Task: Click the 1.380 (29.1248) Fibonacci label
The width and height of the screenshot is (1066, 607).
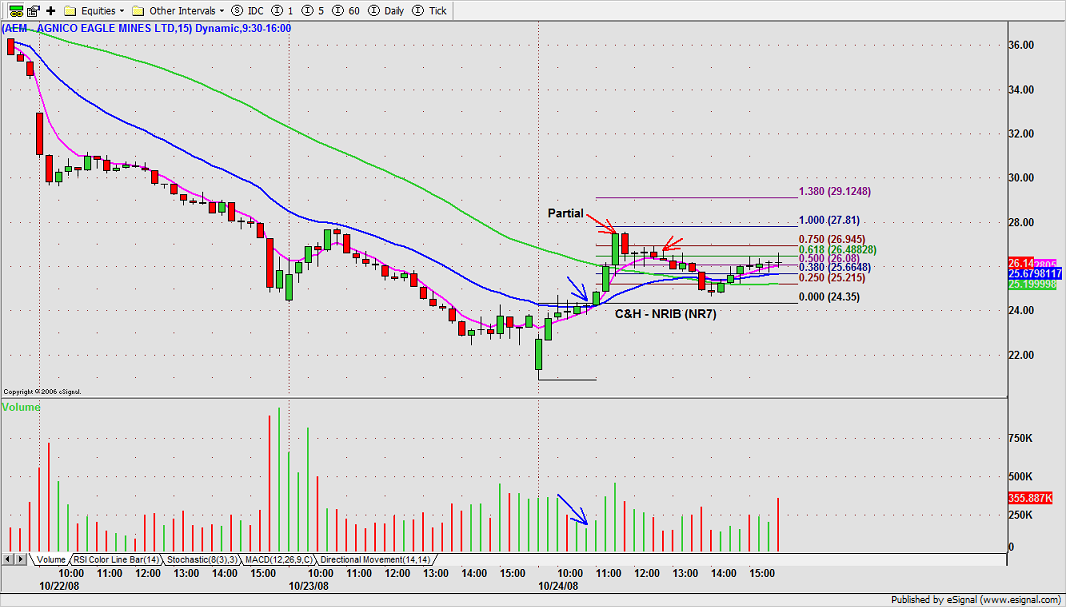Action: coord(833,192)
